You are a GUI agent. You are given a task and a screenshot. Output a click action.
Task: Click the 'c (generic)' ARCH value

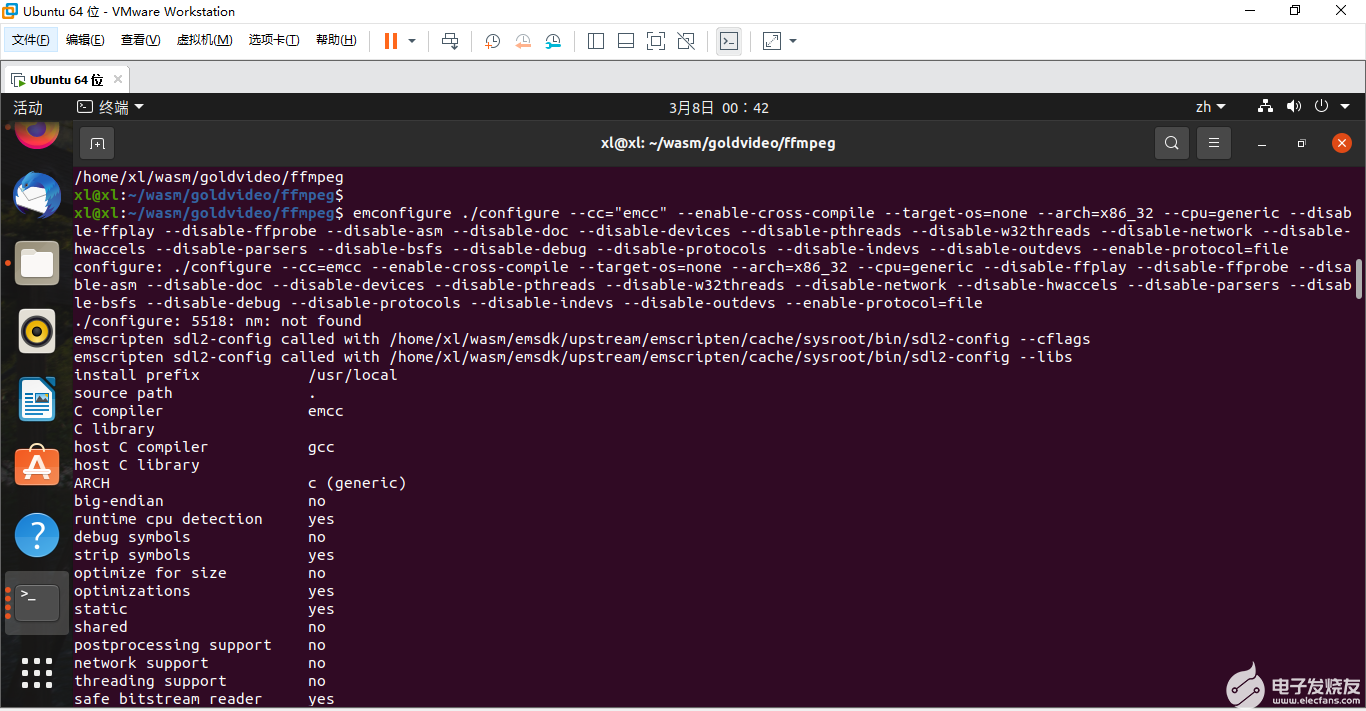click(x=357, y=483)
